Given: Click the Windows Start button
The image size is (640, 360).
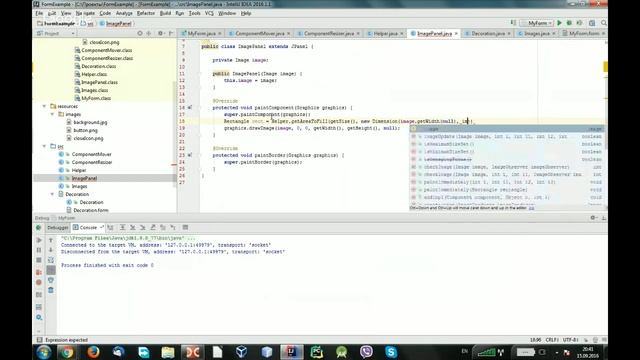Looking at the screenshot, I should pyautogui.click(x=43, y=352).
